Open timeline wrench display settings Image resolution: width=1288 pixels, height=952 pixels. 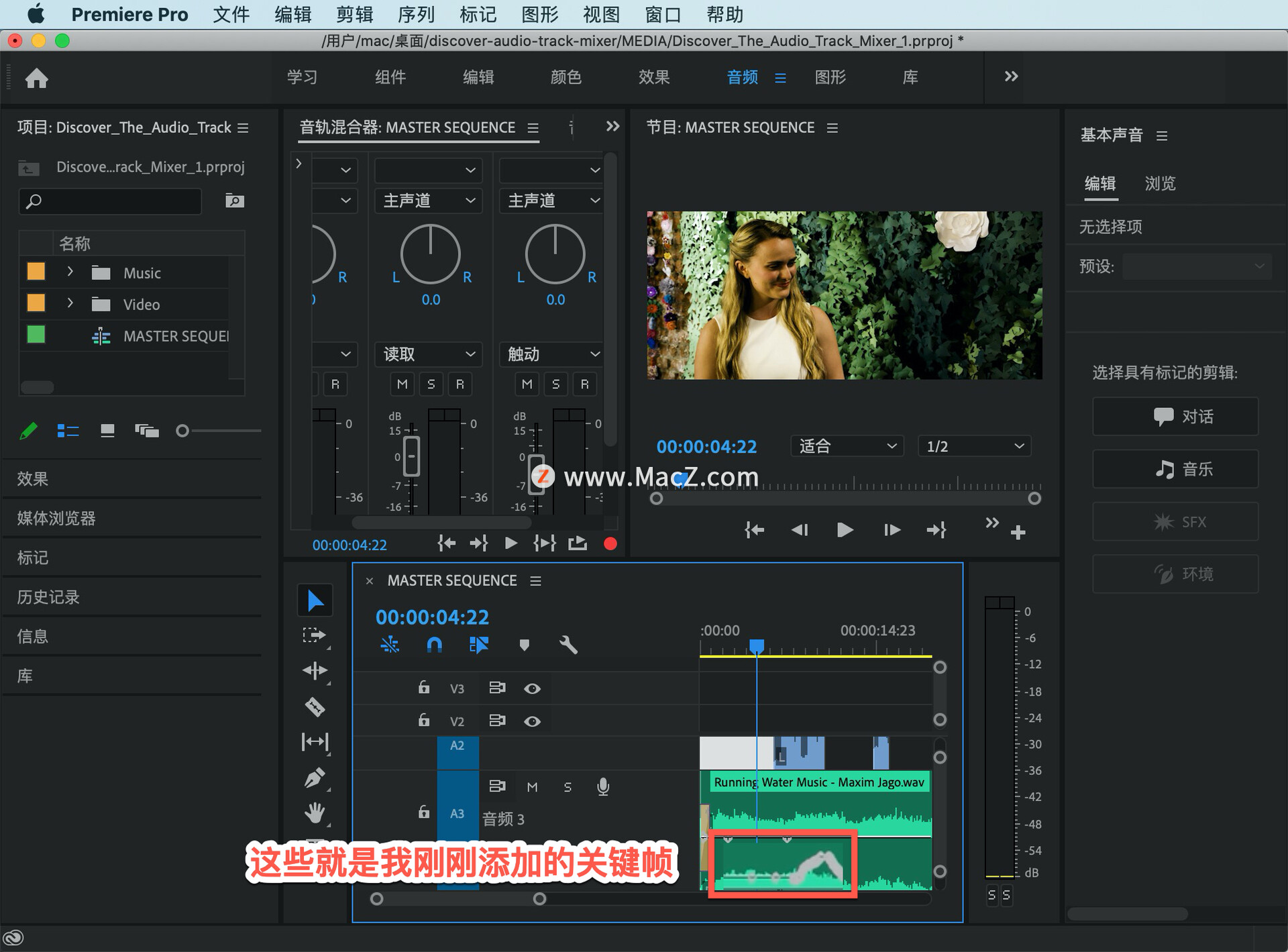coord(568,645)
